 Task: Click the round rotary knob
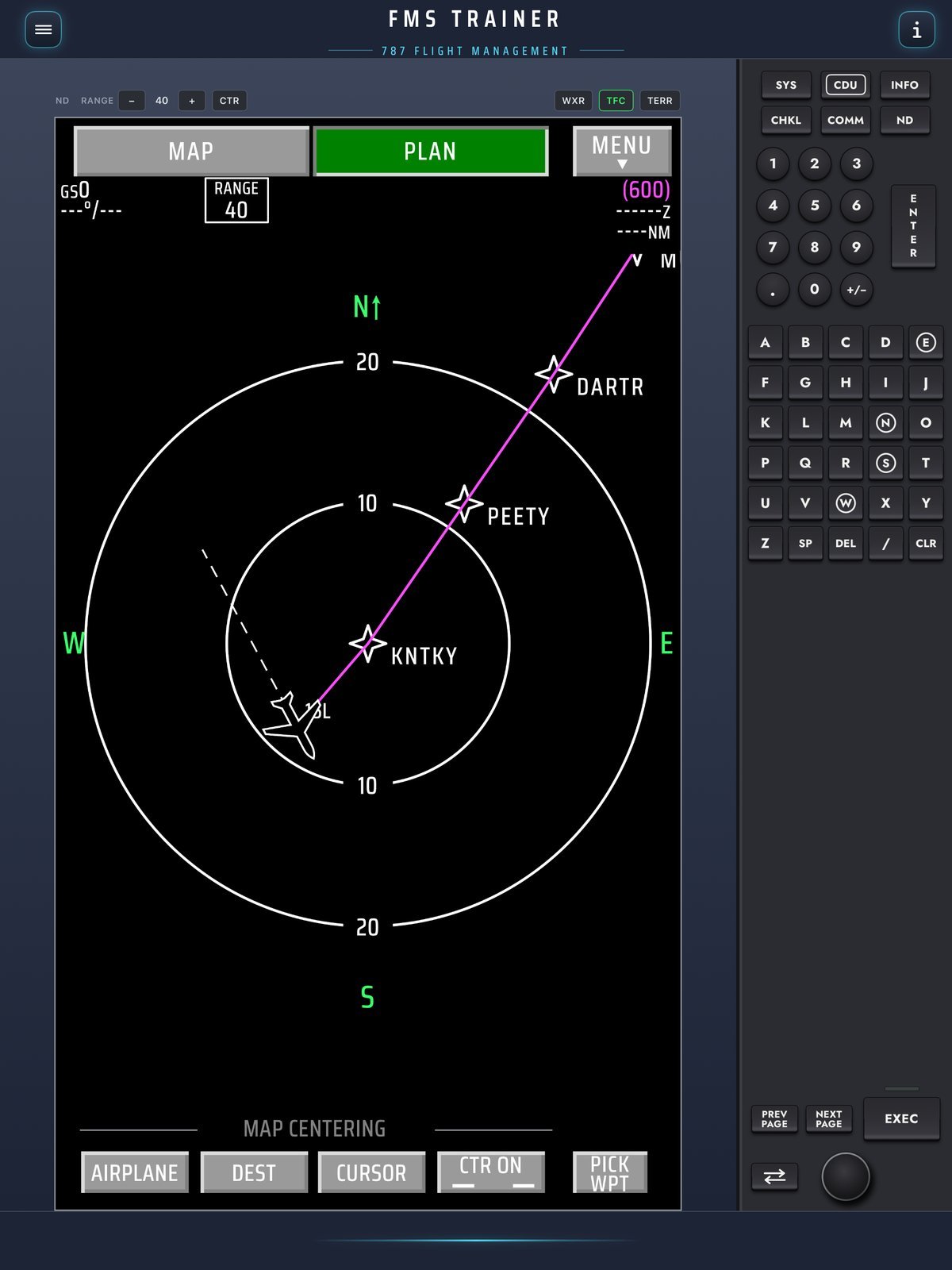(x=846, y=1176)
